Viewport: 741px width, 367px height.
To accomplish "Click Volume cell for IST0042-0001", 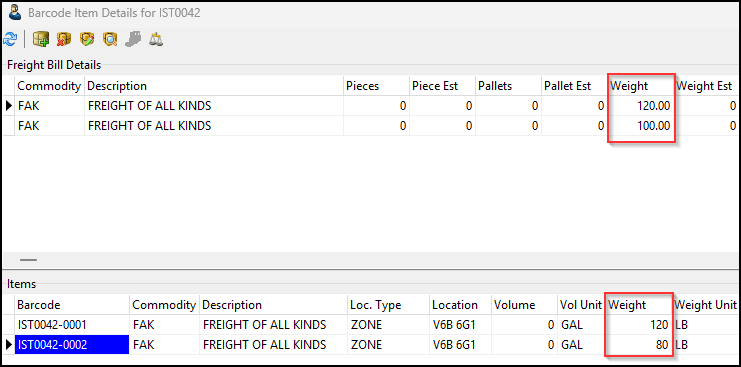I will 524,324.
